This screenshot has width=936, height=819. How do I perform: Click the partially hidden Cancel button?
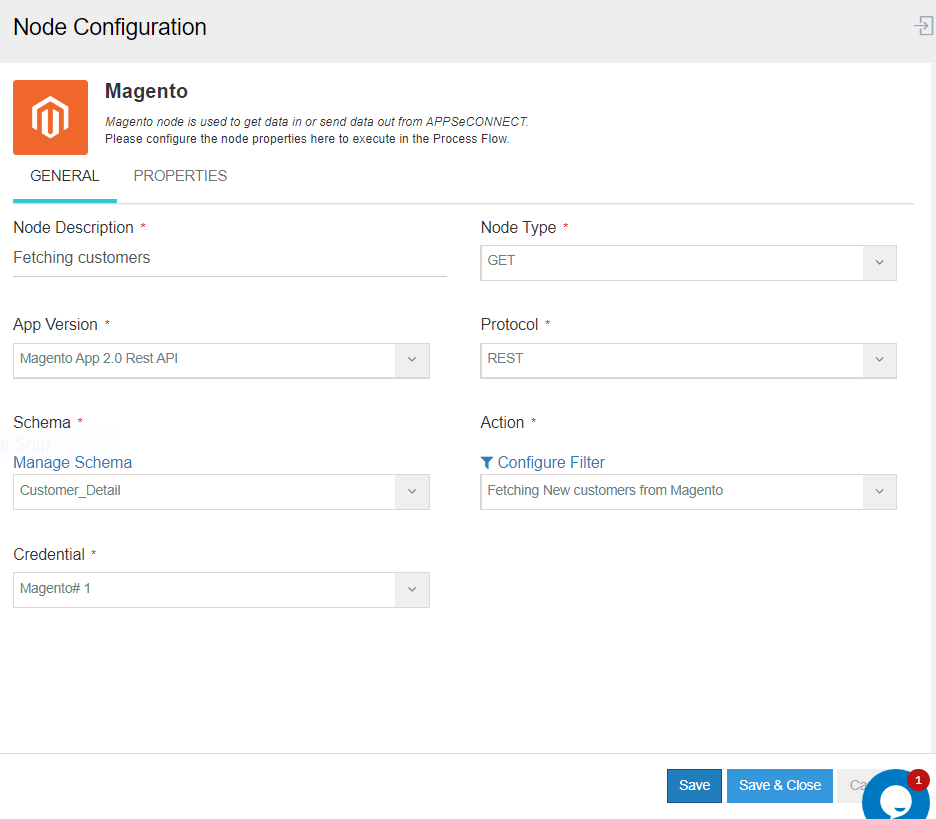coord(850,785)
